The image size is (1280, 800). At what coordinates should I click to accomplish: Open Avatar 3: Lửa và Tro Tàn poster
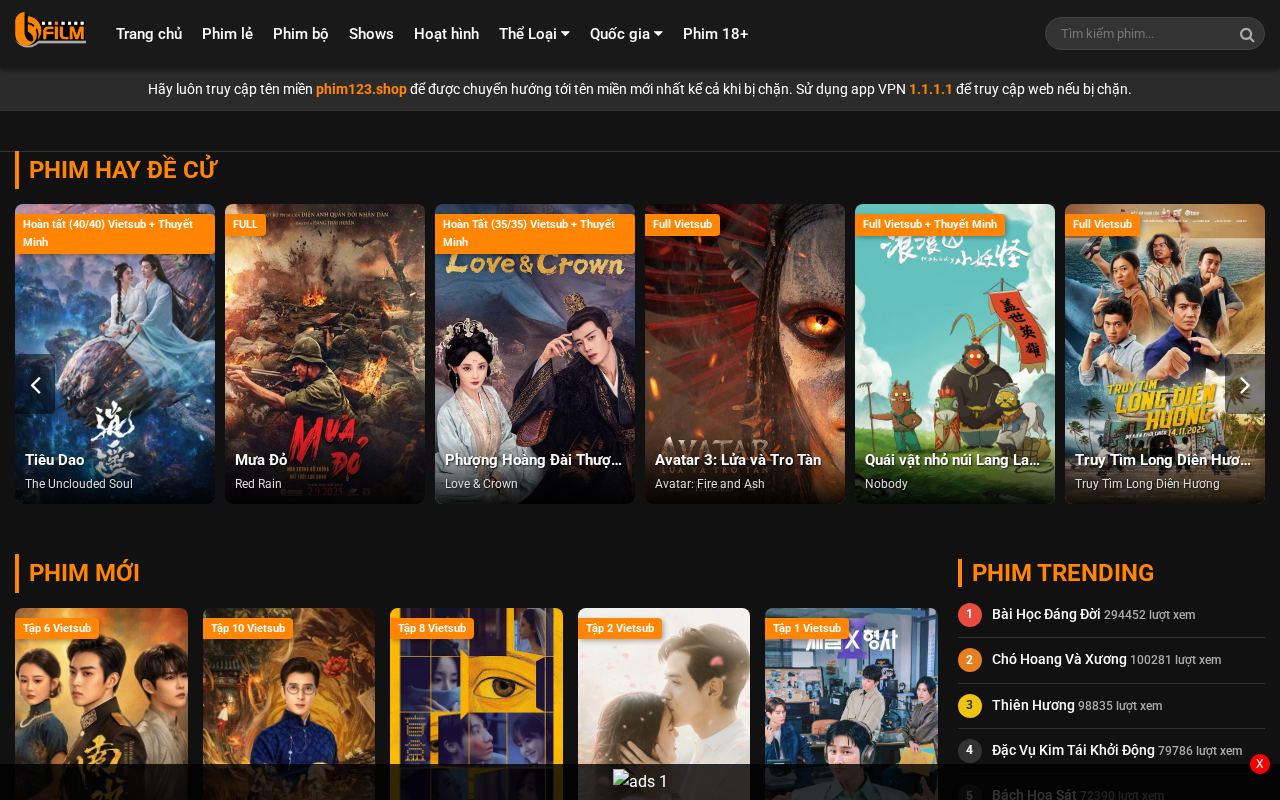(x=745, y=354)
